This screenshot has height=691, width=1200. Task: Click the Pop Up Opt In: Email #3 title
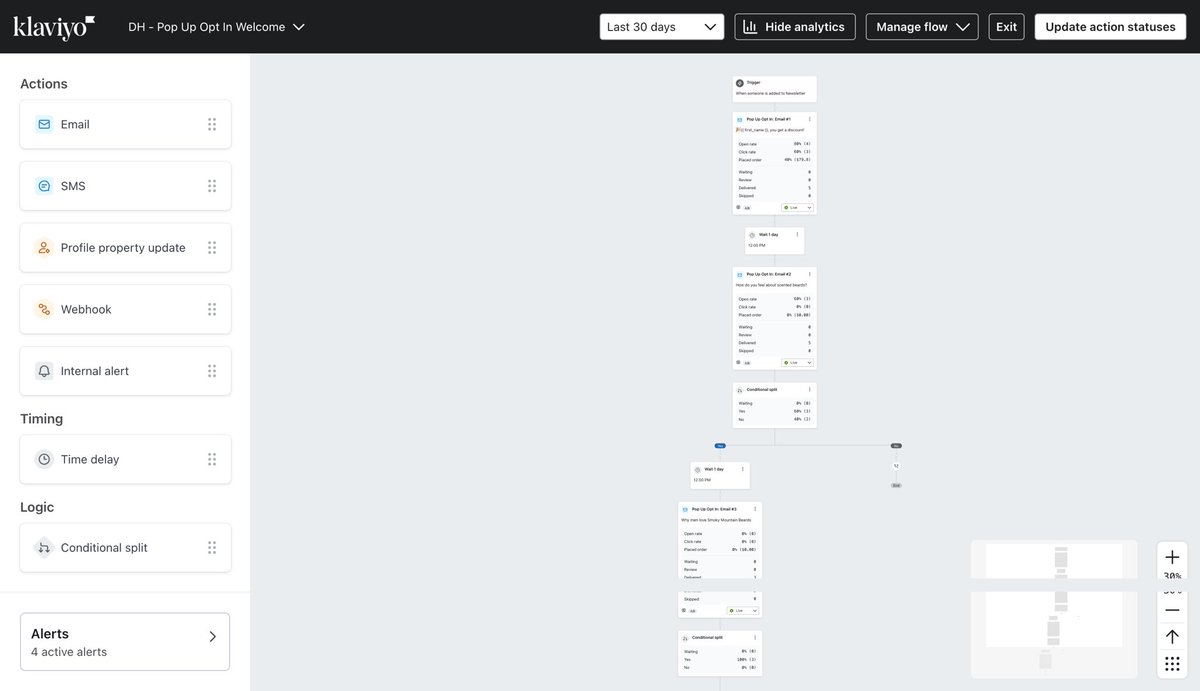pyautogui.click(x=714, y=509)
